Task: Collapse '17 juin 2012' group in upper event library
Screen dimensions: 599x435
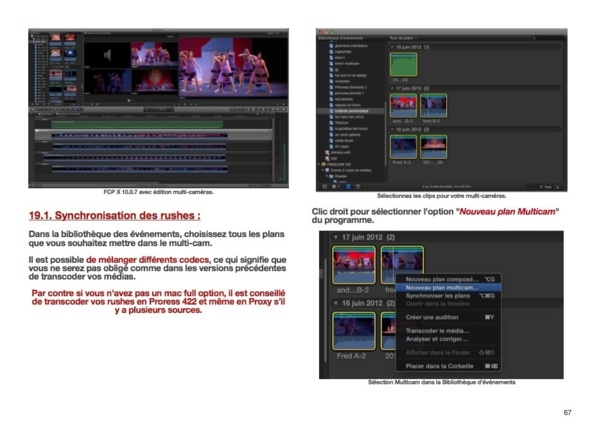Action: point(392,88)
